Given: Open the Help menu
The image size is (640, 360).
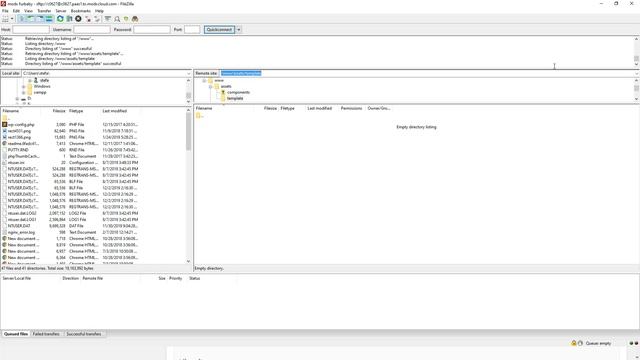Looking at the screenshot, I should coord(99,11).
